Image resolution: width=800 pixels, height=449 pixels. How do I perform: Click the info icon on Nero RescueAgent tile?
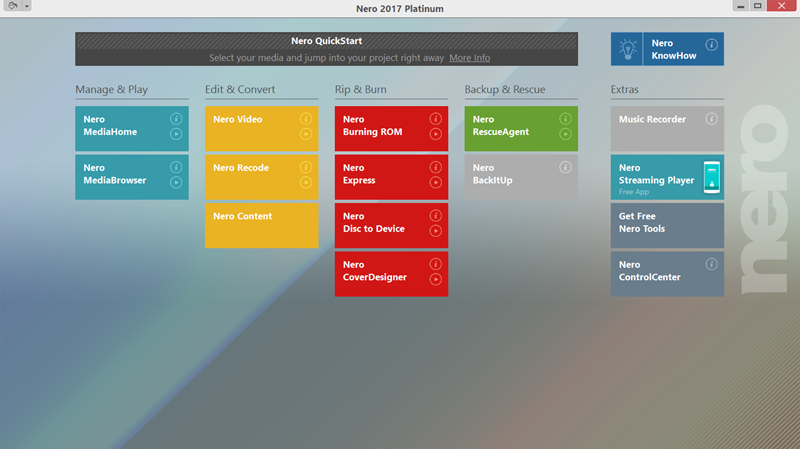tap(565, 119)
